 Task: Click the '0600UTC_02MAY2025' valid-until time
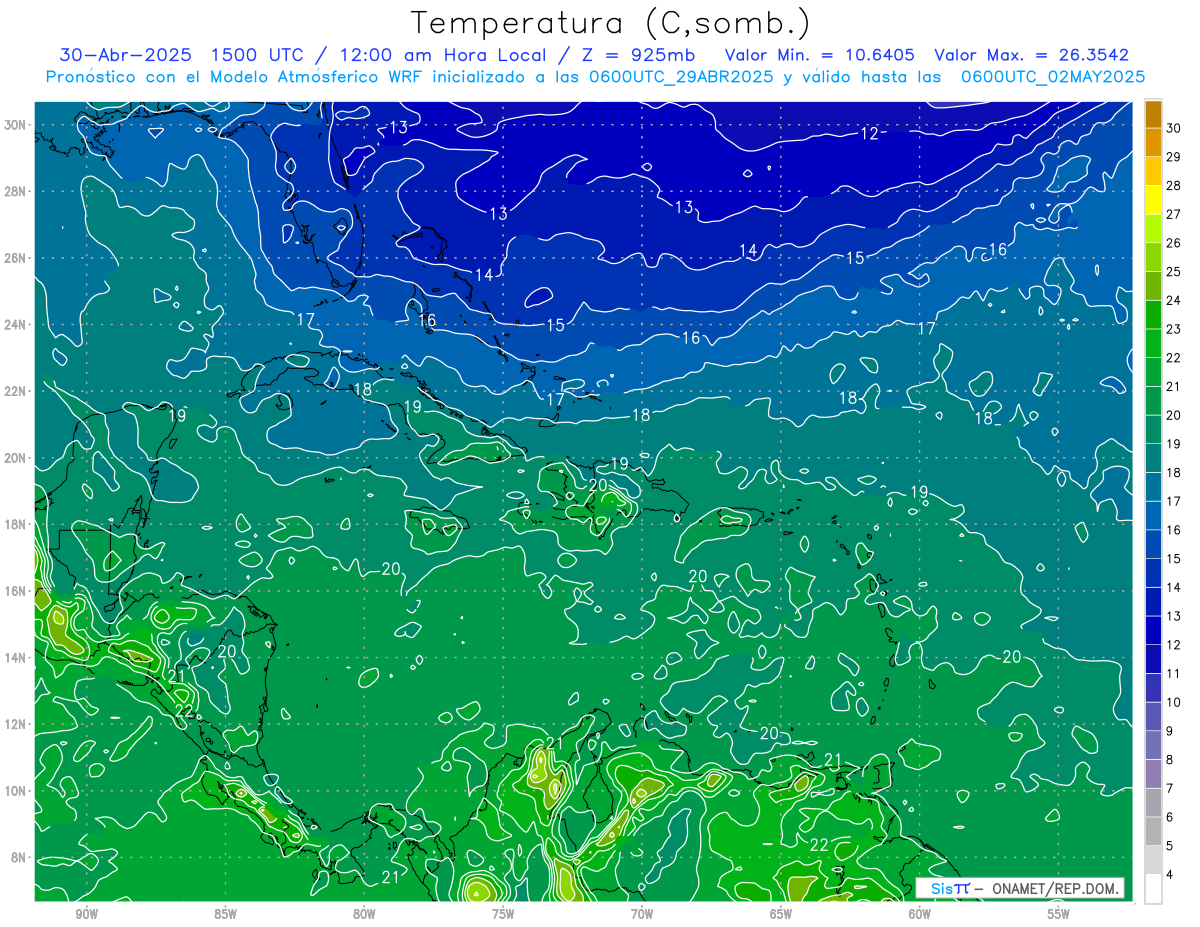1053,77
